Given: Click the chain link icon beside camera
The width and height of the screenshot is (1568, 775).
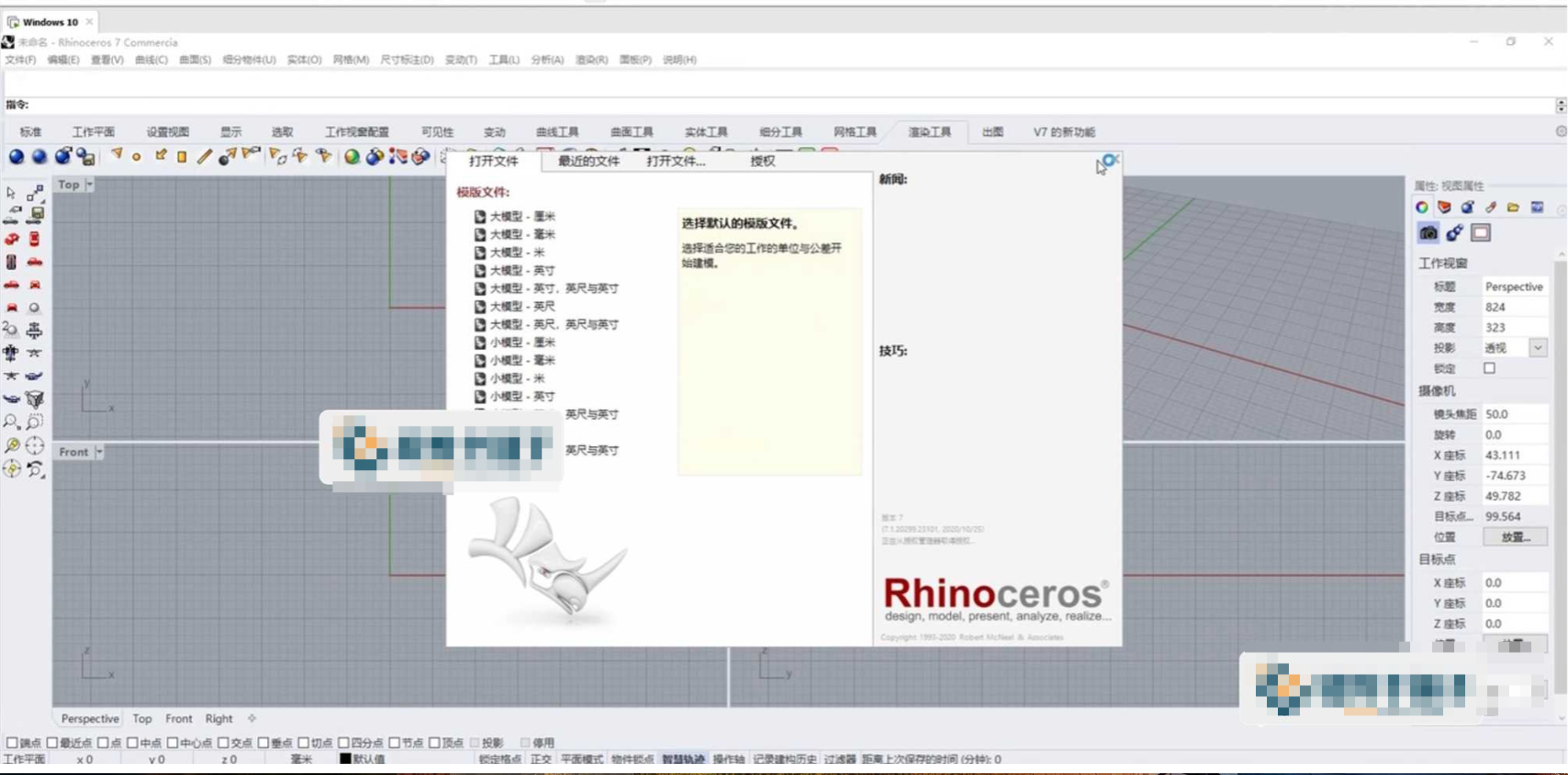Looking at the screenshot, I should (x=1455, y=233).
